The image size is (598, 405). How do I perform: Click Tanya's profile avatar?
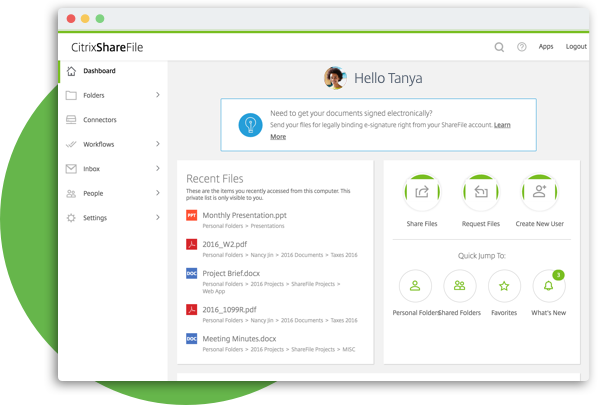[x=335, y=78]
